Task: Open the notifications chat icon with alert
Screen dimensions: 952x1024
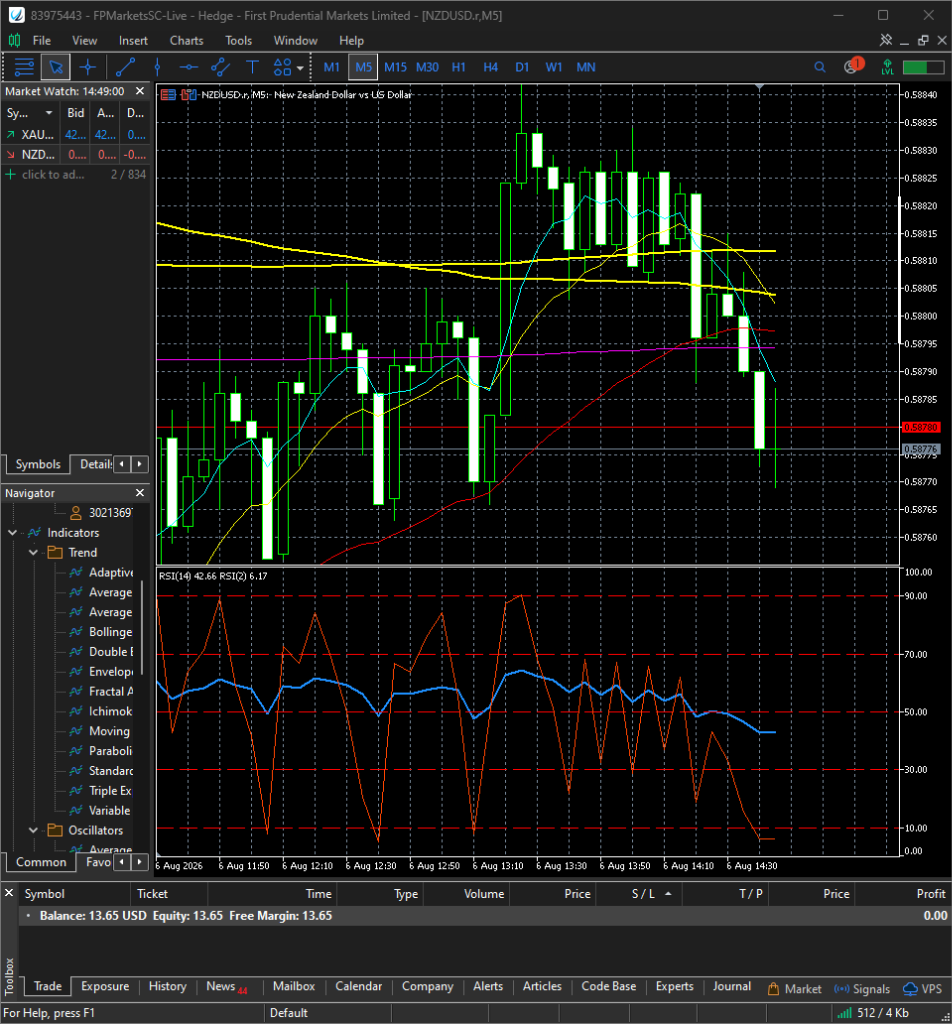Action: coord(853,66)
